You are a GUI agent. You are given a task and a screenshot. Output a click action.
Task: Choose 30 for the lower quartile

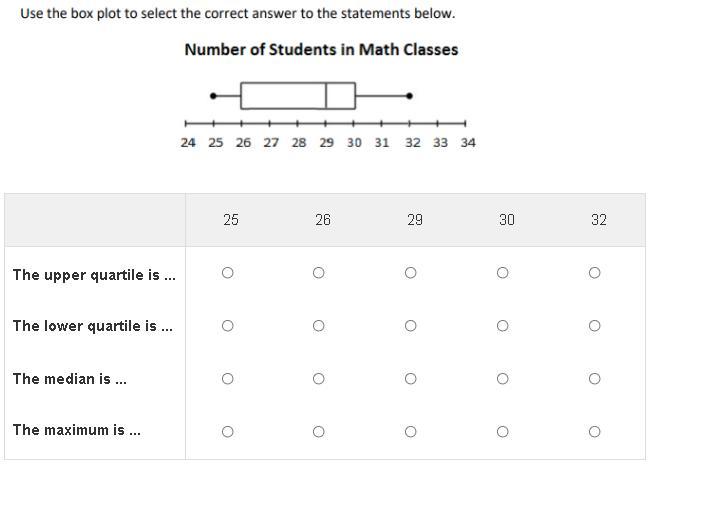click(x=503, y=326)
